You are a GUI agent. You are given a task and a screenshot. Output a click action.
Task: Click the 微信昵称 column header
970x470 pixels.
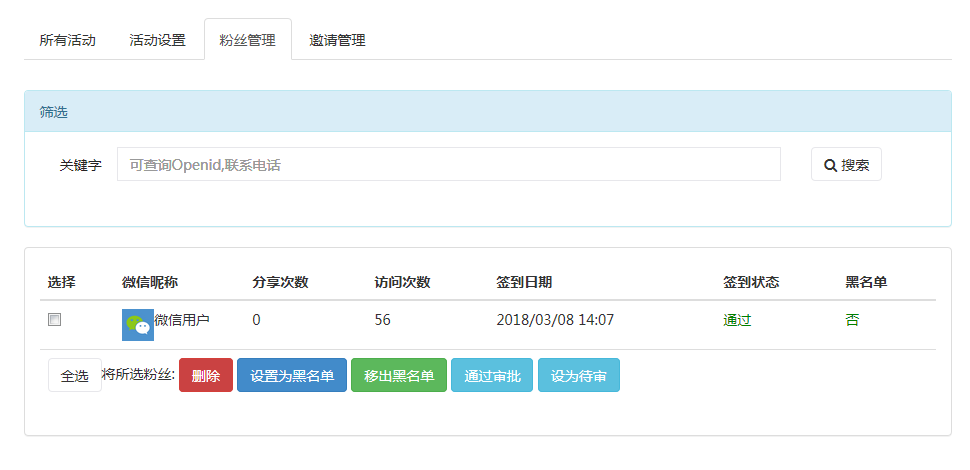150,283
